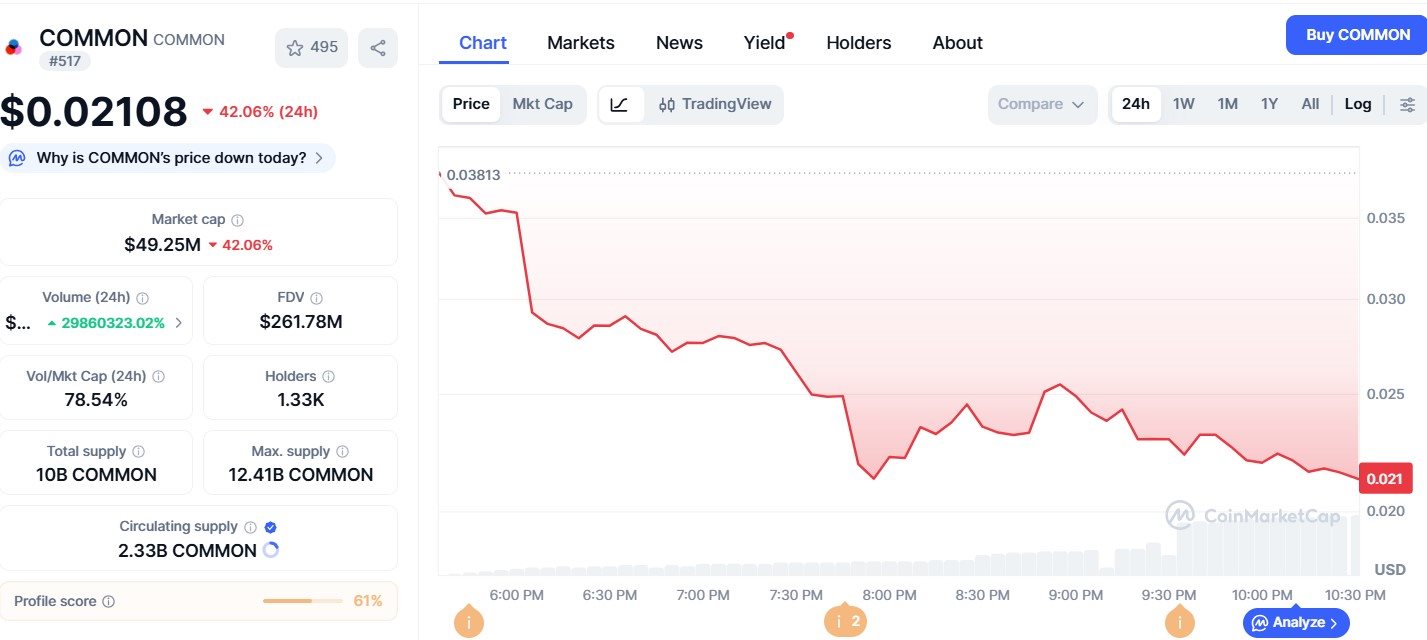Image resolution: width=1427 pixels, height=640 pixels.
Task: Enable Log scale on chart
Action: [1358, 104]
